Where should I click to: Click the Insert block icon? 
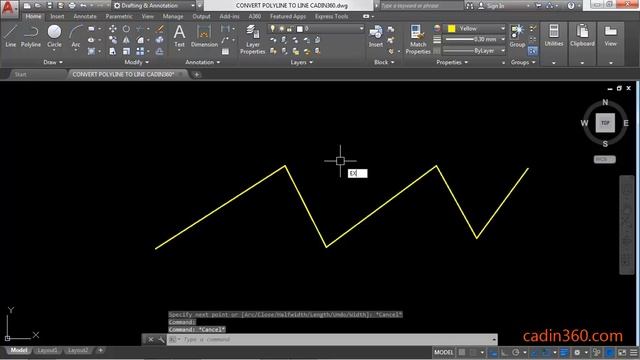[376, 36]
